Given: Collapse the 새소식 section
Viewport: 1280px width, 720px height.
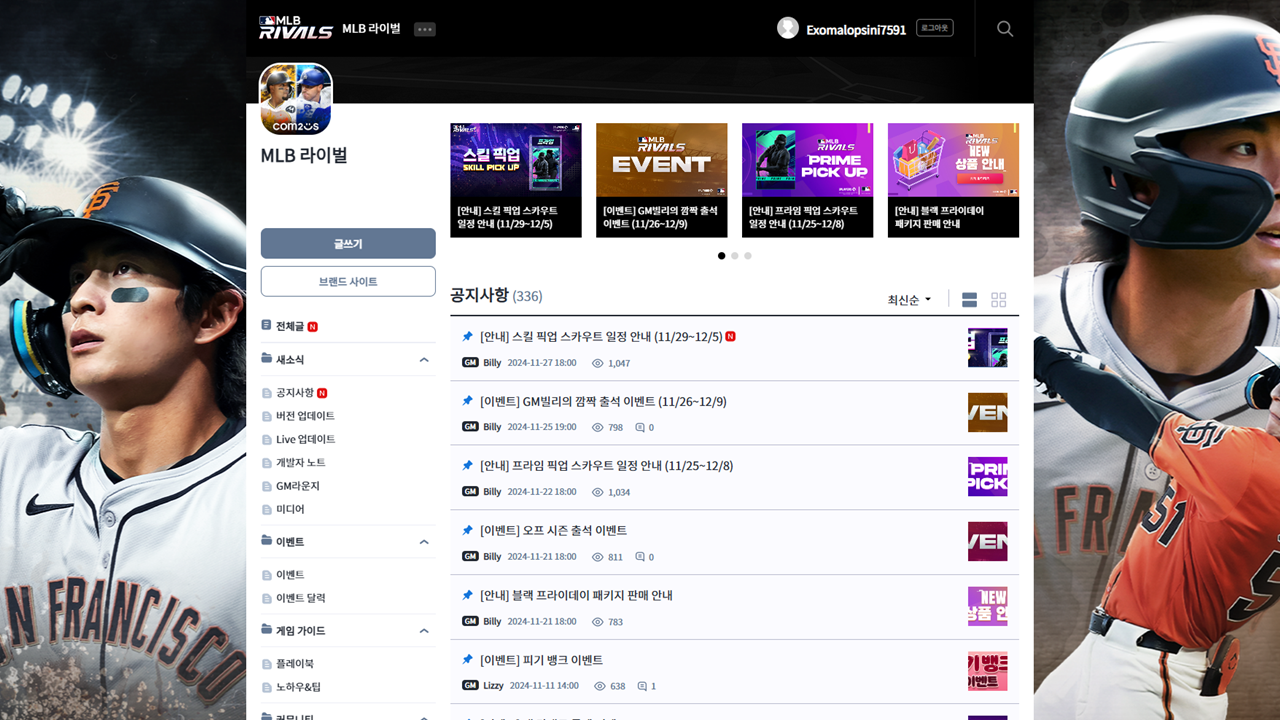Looking at the screenshot, I should 424,360.
